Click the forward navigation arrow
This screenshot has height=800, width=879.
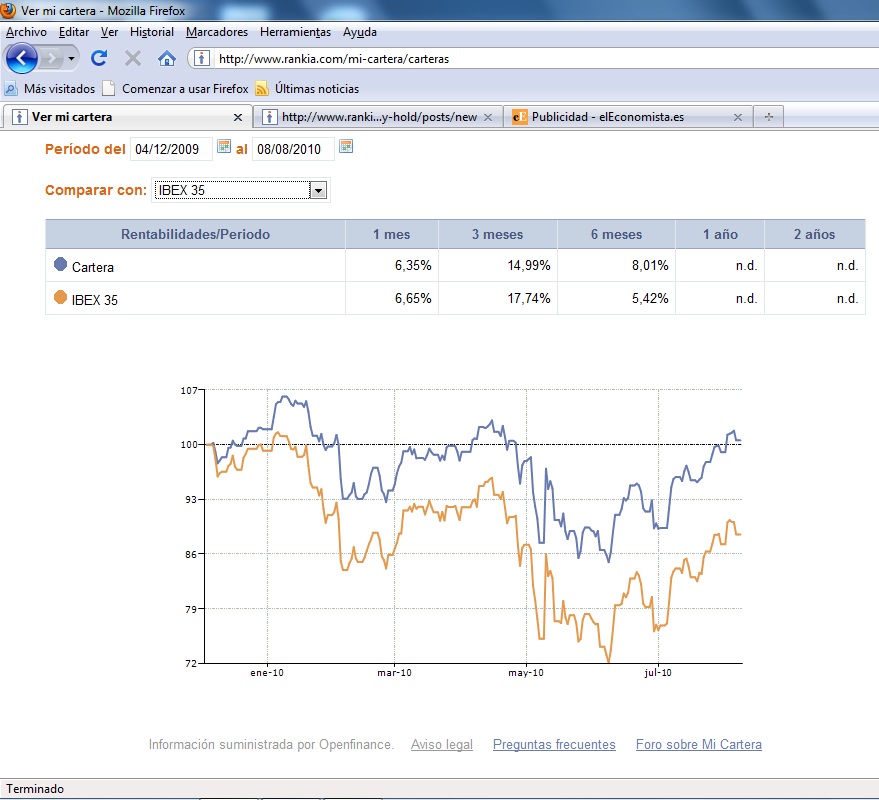tap(52, 58)
